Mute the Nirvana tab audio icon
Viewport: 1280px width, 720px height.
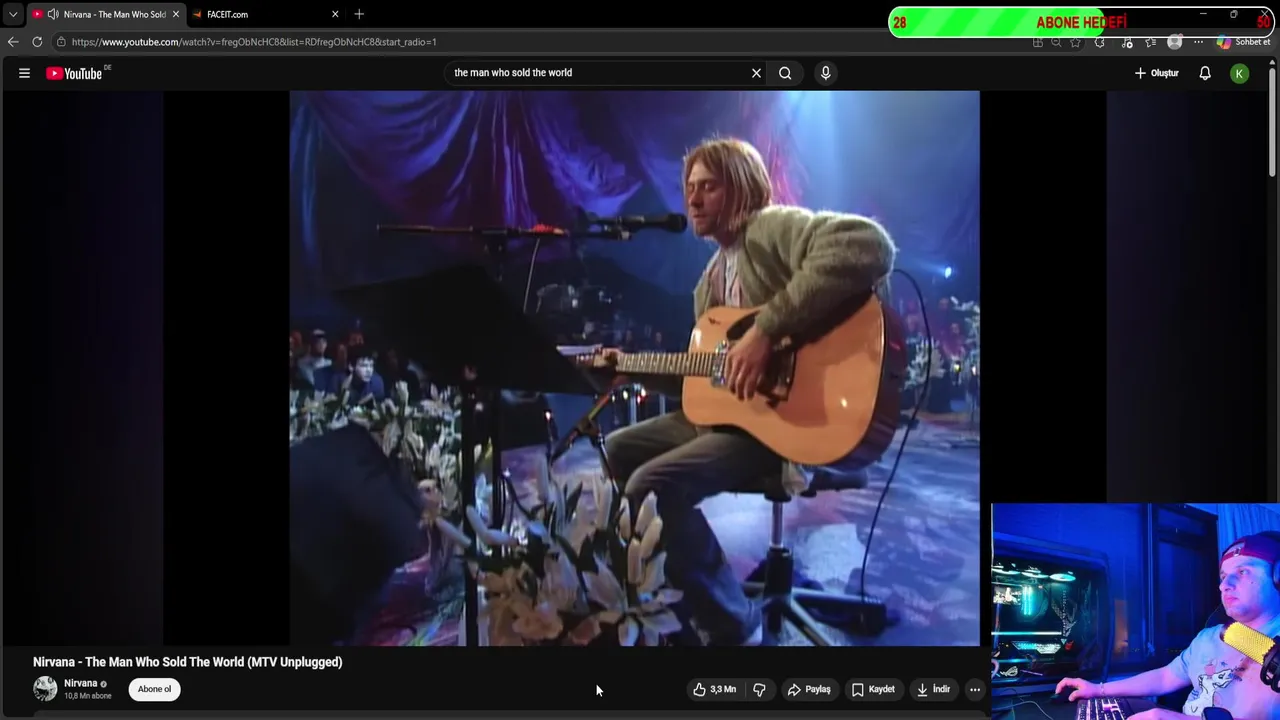[52, 14]
